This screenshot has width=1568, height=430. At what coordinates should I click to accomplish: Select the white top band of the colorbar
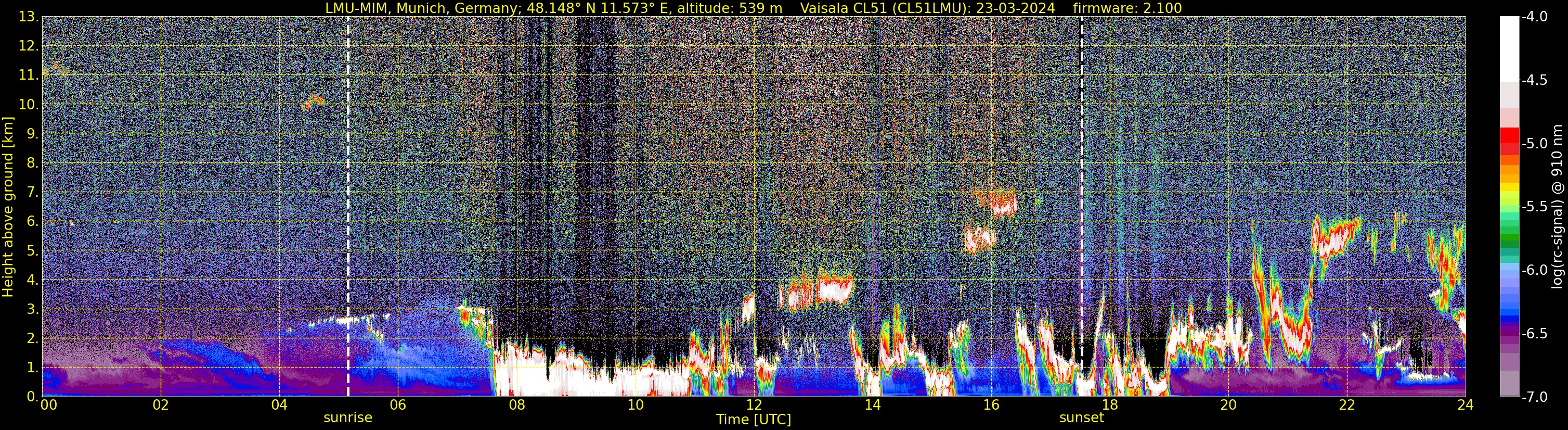pos(1509,49)
